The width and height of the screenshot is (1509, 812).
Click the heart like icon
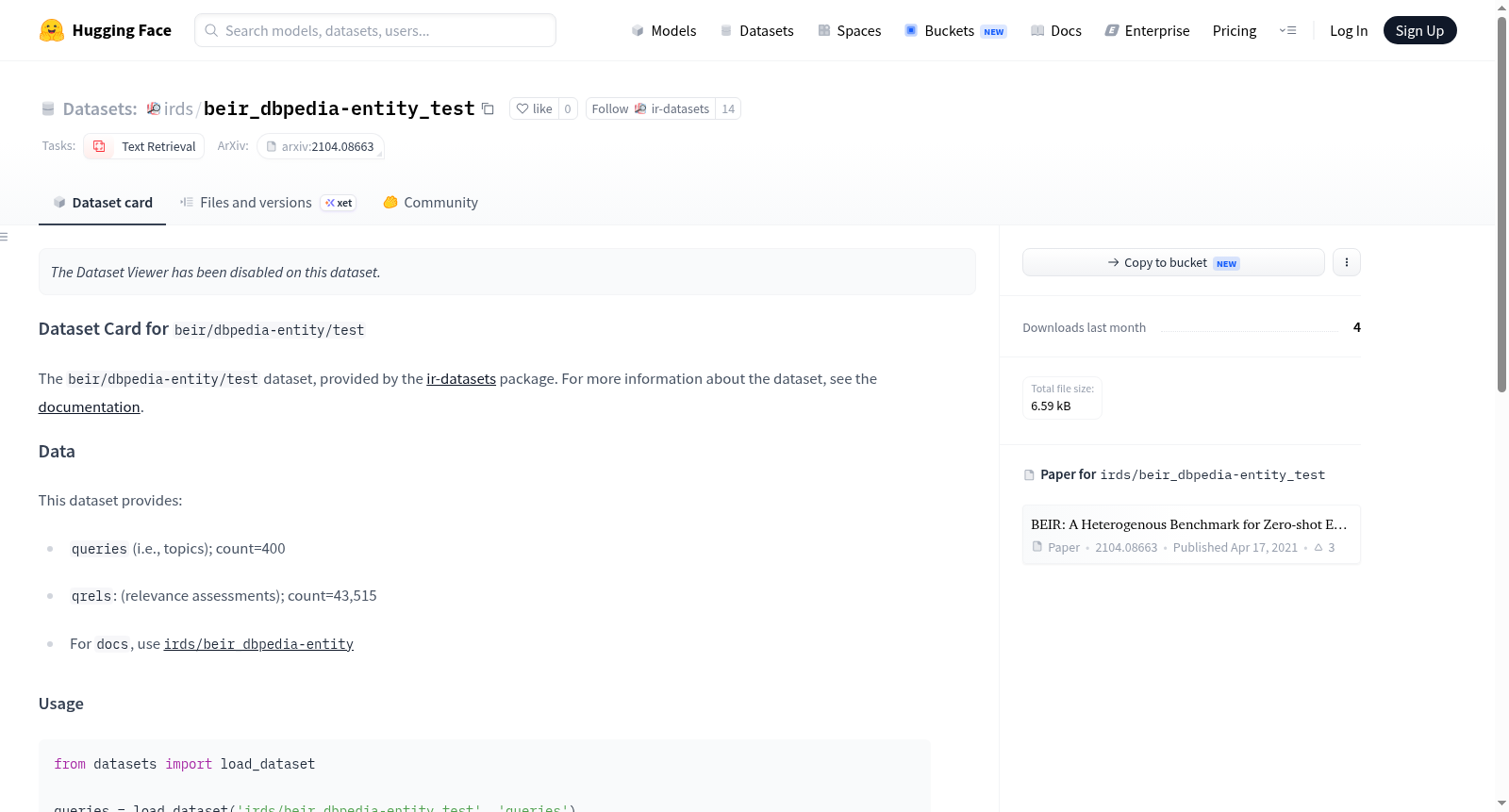click(x=522, y=108)
